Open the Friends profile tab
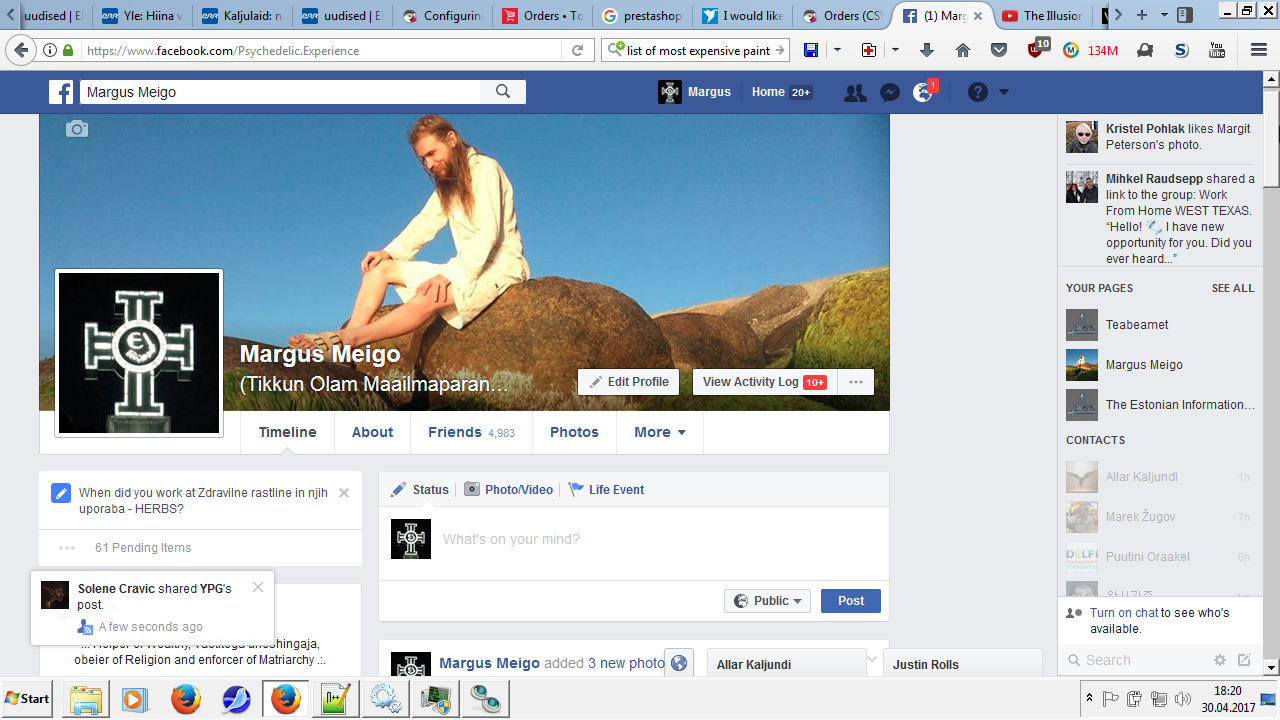 coord(471,432)
